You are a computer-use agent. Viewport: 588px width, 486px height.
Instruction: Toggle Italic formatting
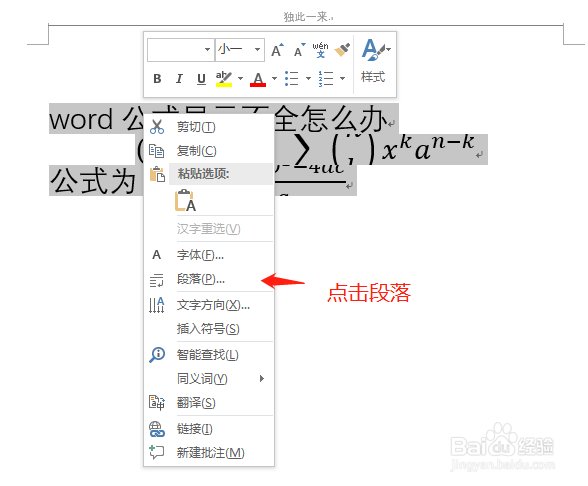[179, 79]
